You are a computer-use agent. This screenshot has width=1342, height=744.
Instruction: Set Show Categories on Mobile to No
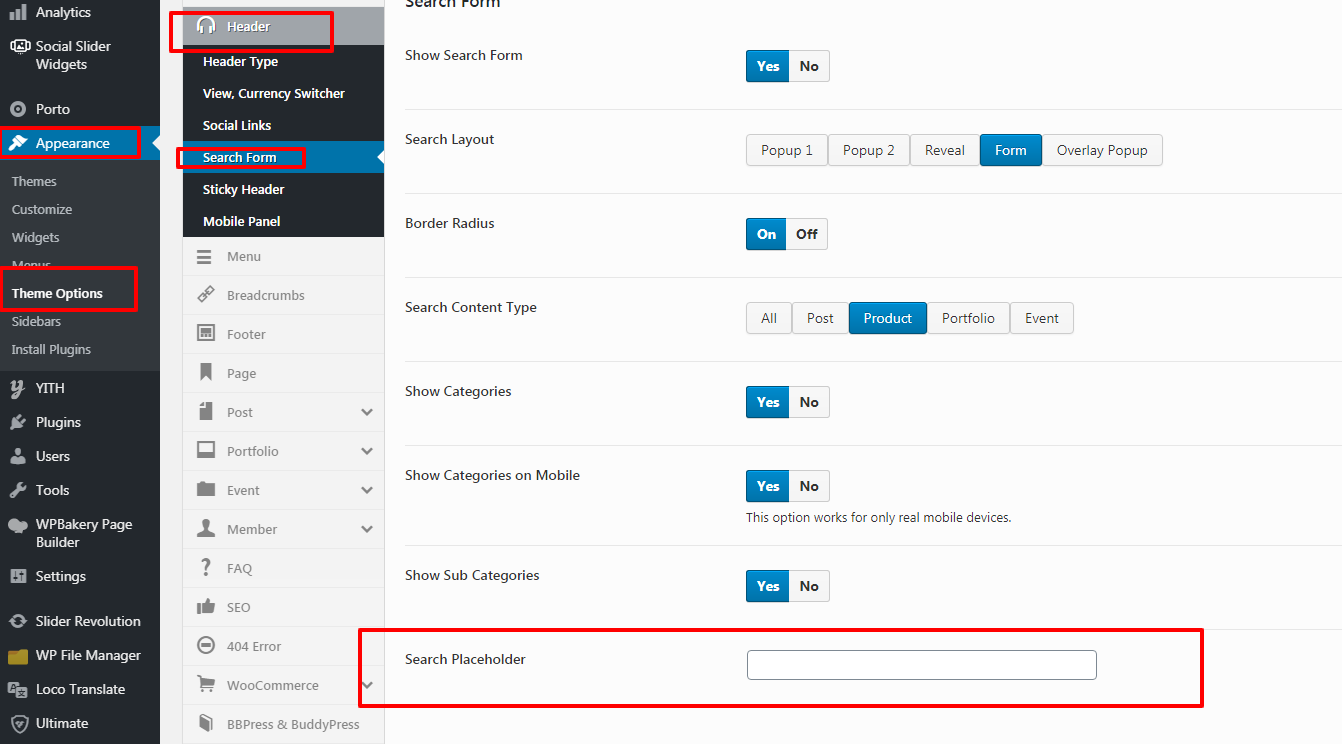[x=809, y=486]
